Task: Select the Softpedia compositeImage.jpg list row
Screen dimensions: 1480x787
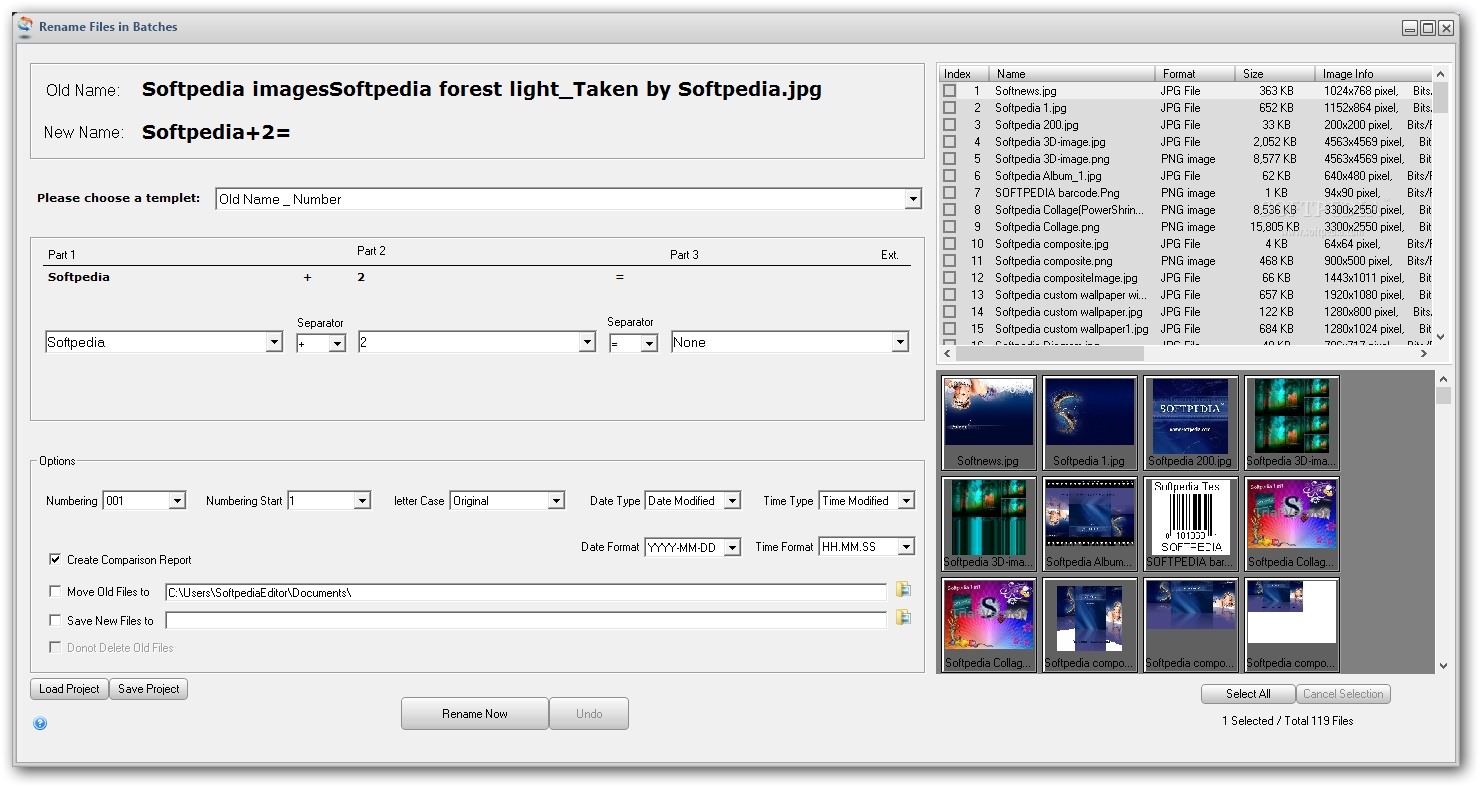Action: pos(1186,278)
